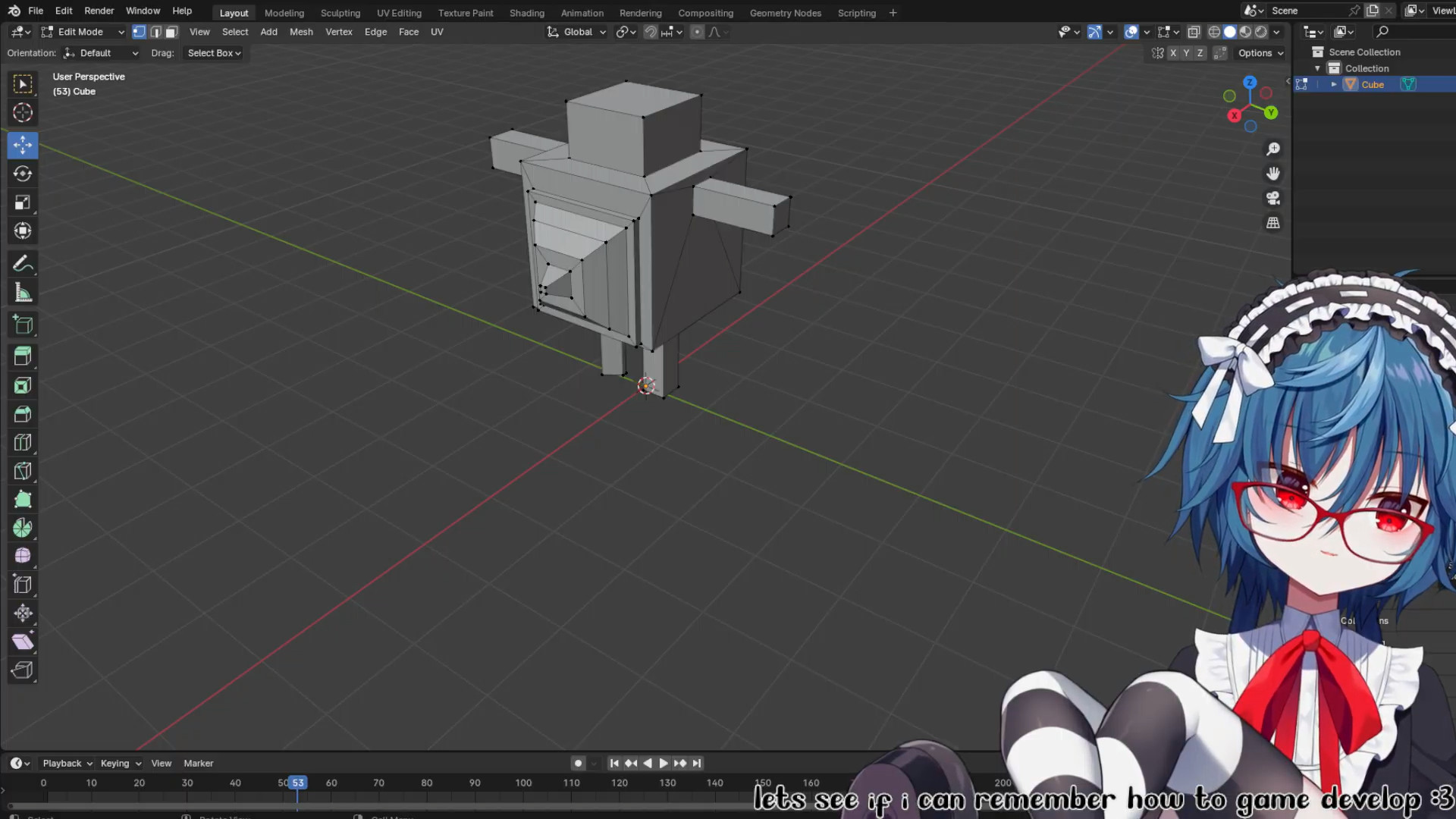Open the timeline Marker menu
Screen dimensions: 1456x819
[199, 763]
